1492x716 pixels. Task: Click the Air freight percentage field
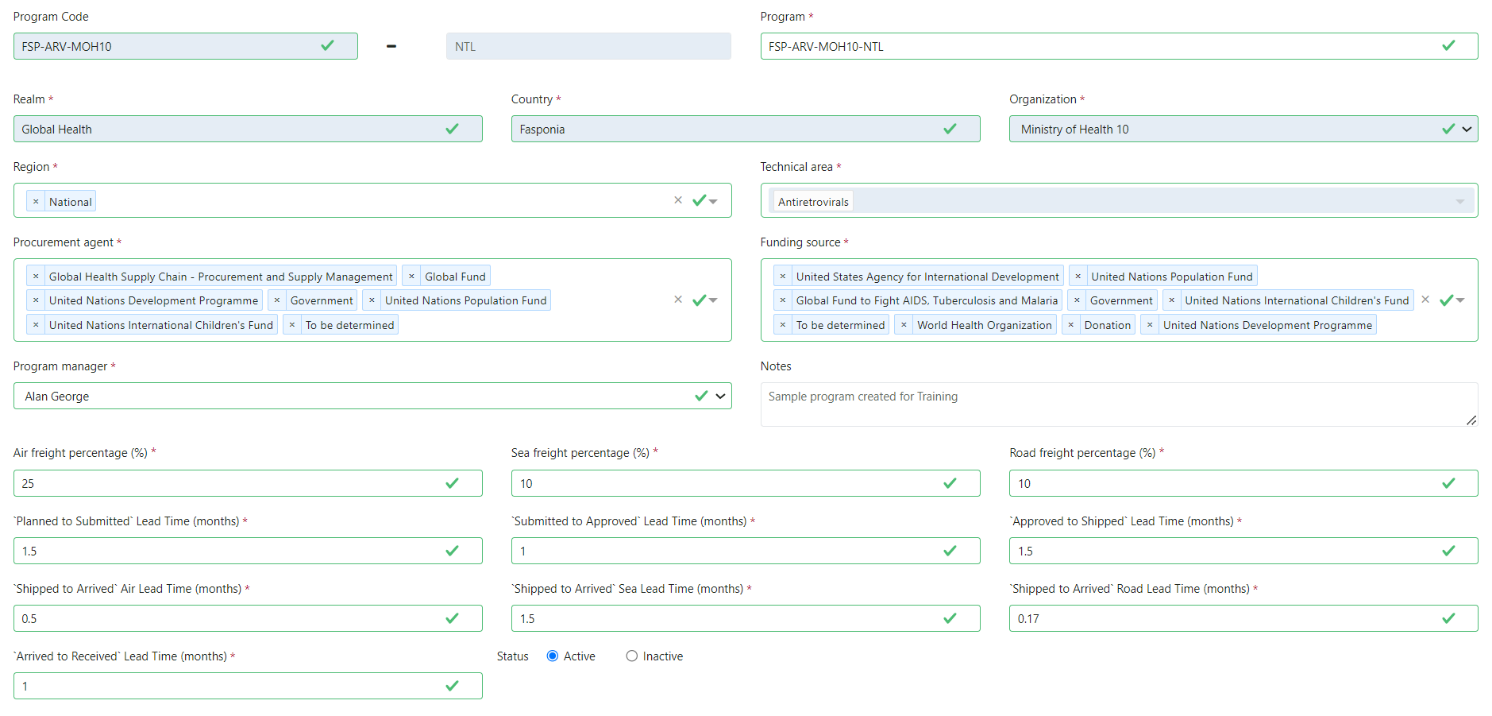248,483
